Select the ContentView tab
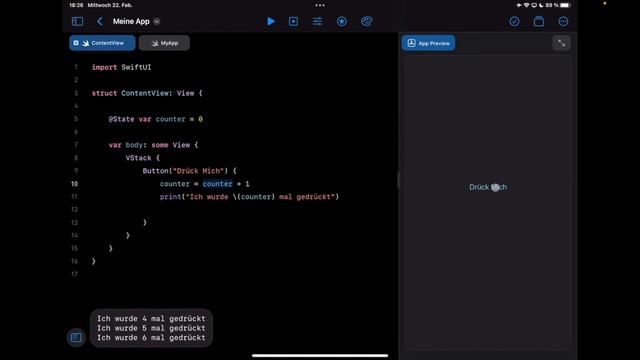 [102, 43]
